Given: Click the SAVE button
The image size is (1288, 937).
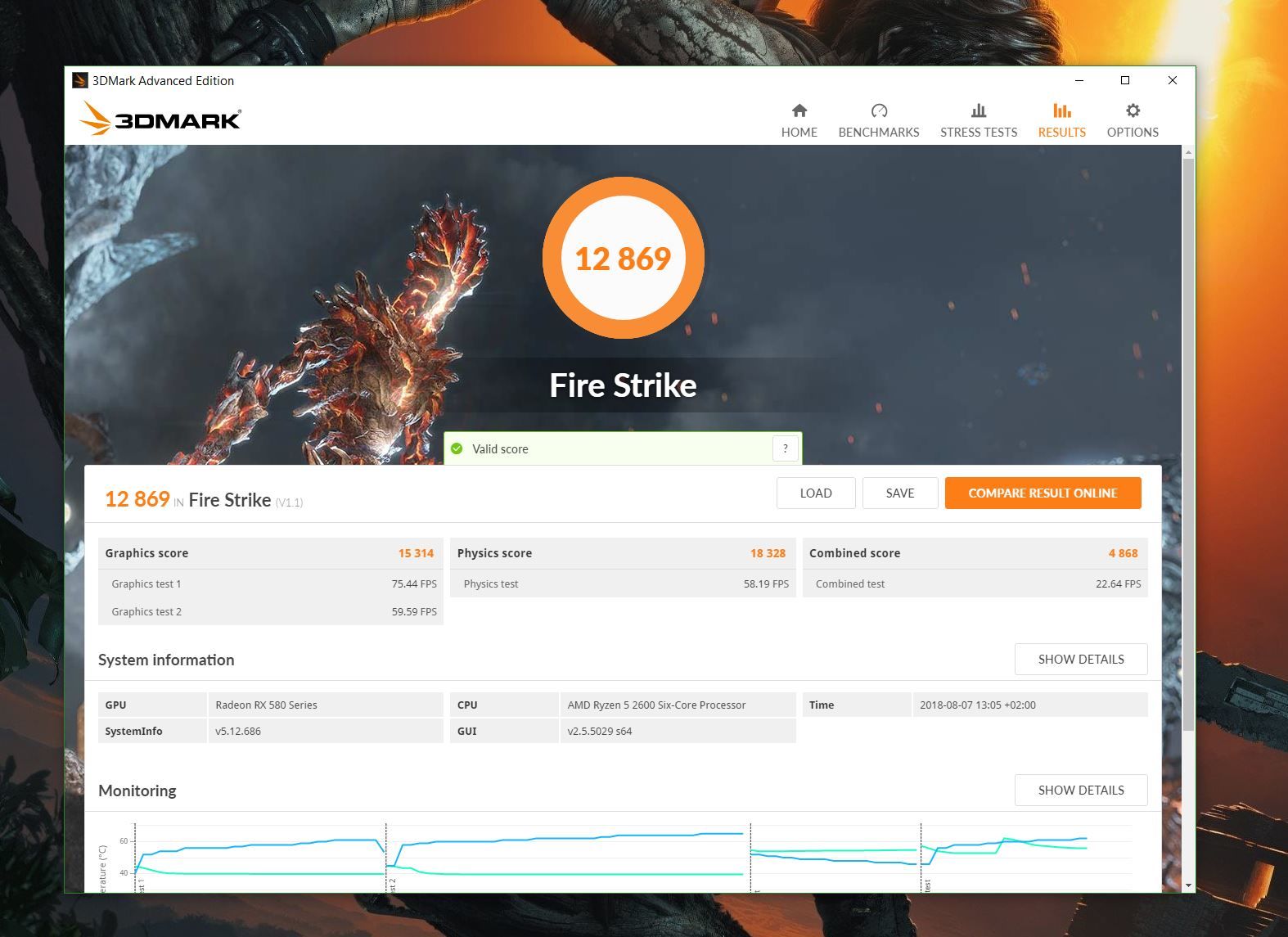Looking at the screenshot, I should click(900, 493).
